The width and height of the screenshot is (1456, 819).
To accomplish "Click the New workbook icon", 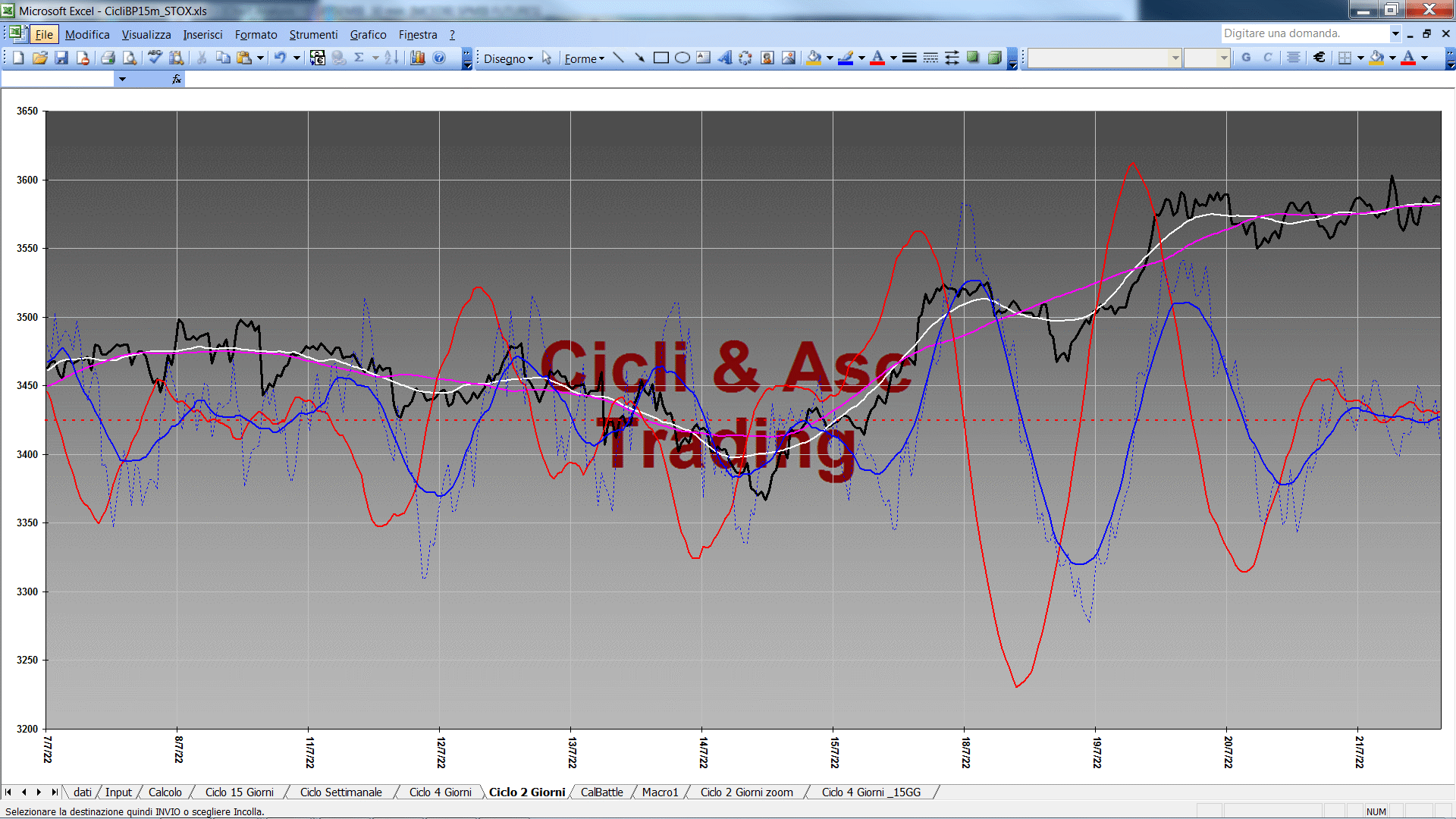I will click(x=18, y=58).
